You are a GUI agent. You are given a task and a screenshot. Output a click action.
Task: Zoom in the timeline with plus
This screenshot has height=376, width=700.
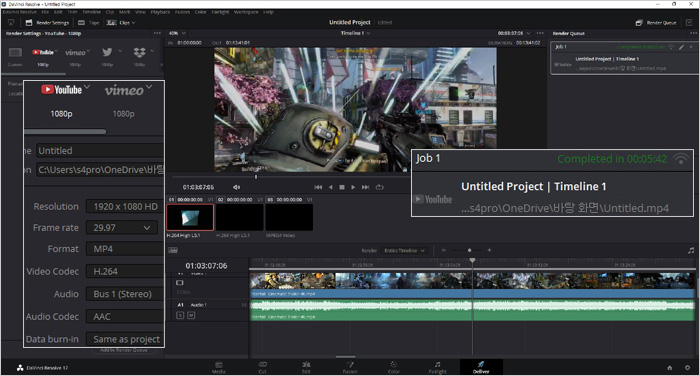click(489, 250)
